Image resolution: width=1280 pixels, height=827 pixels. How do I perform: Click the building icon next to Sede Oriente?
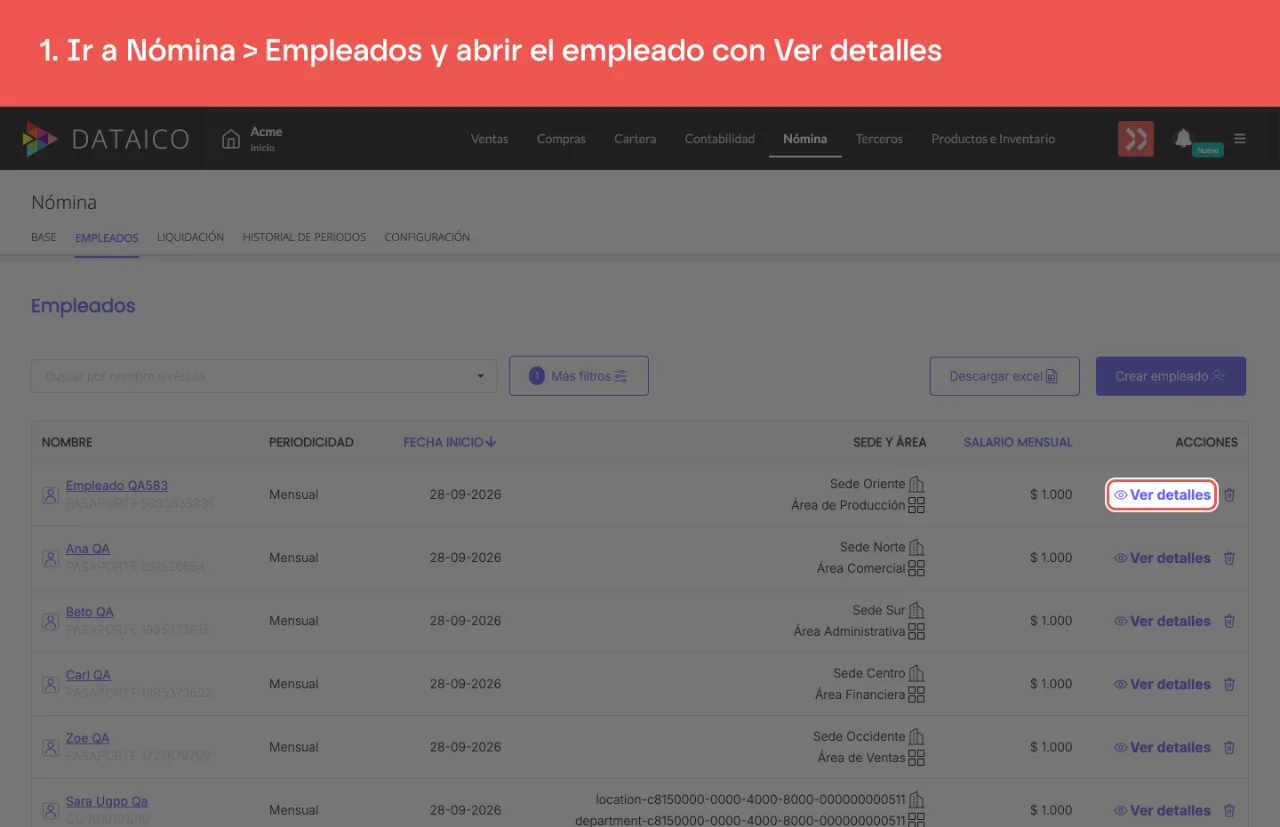point(916,484)
